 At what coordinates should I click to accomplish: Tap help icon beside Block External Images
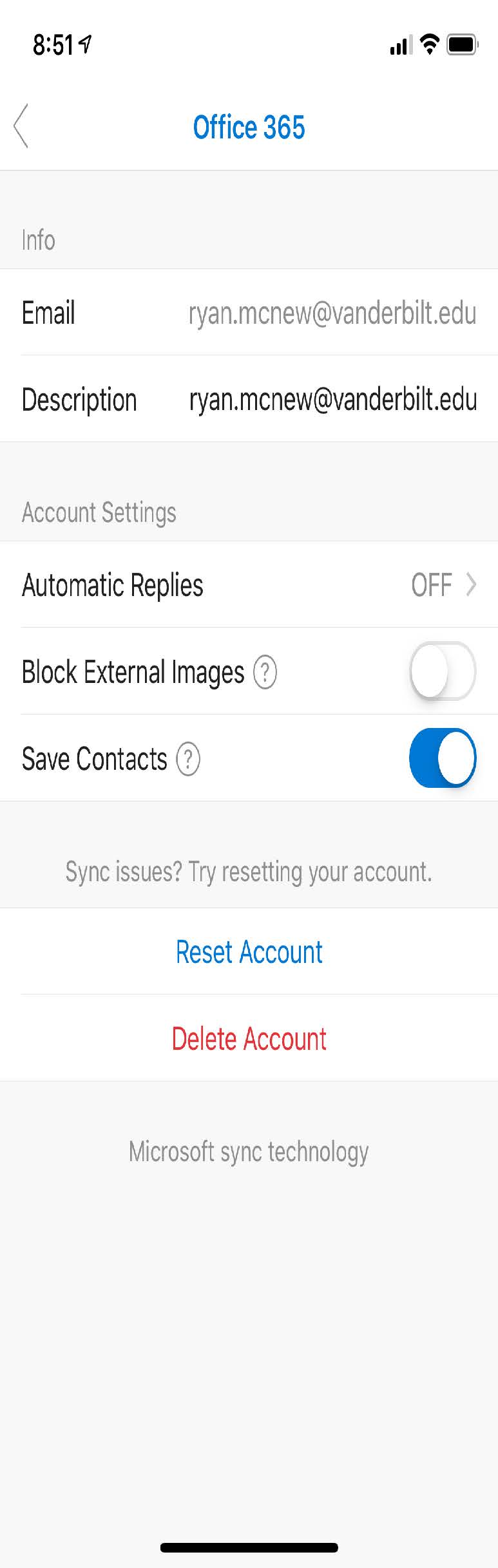pos(265,672)
